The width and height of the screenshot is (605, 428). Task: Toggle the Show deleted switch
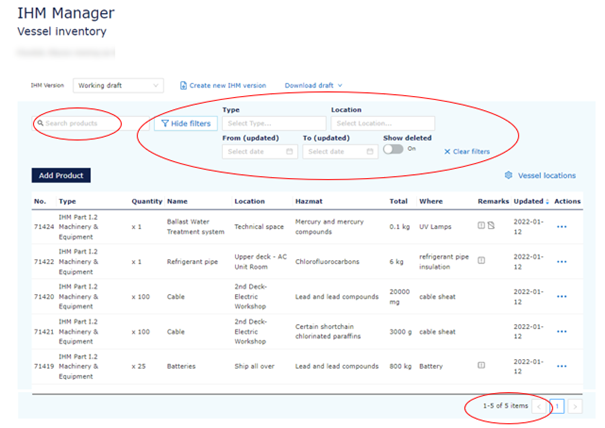coord(394,149)
